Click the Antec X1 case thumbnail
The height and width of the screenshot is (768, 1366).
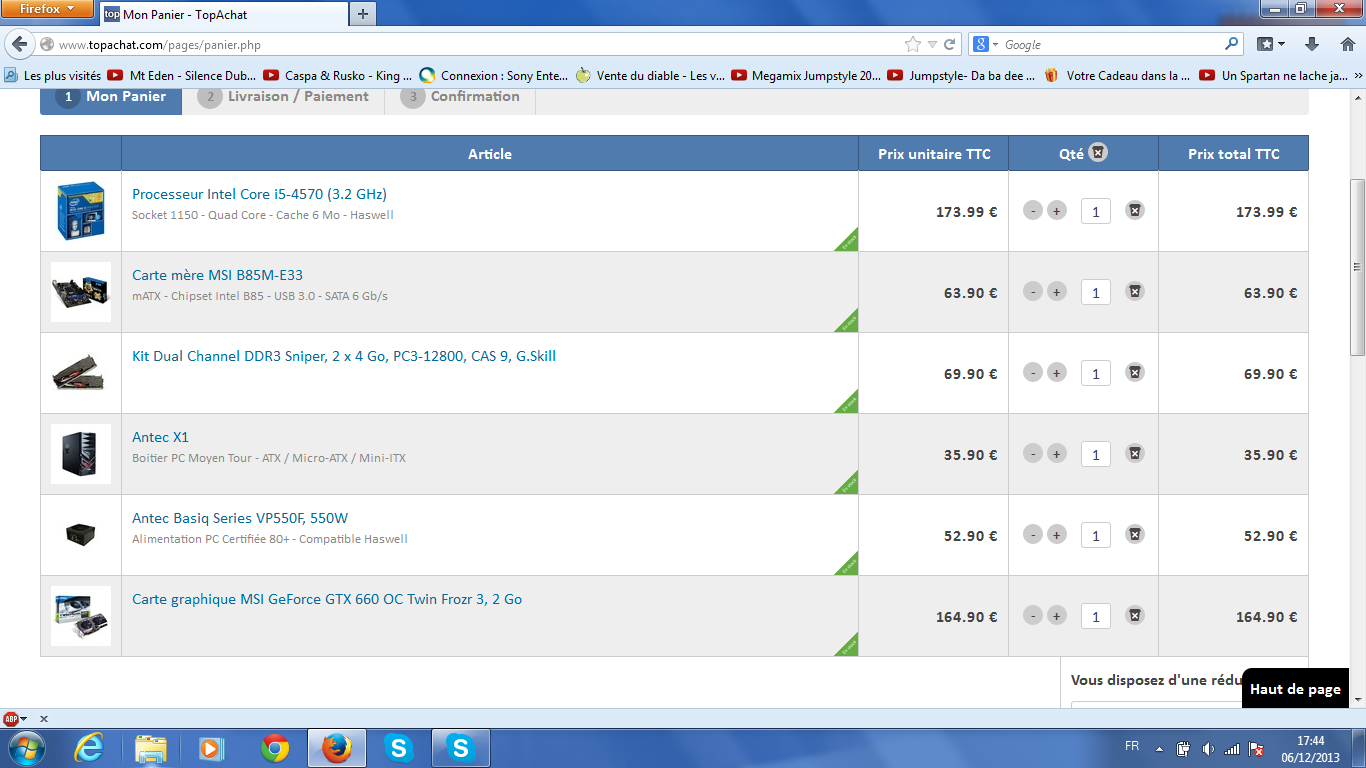(81, 454)
